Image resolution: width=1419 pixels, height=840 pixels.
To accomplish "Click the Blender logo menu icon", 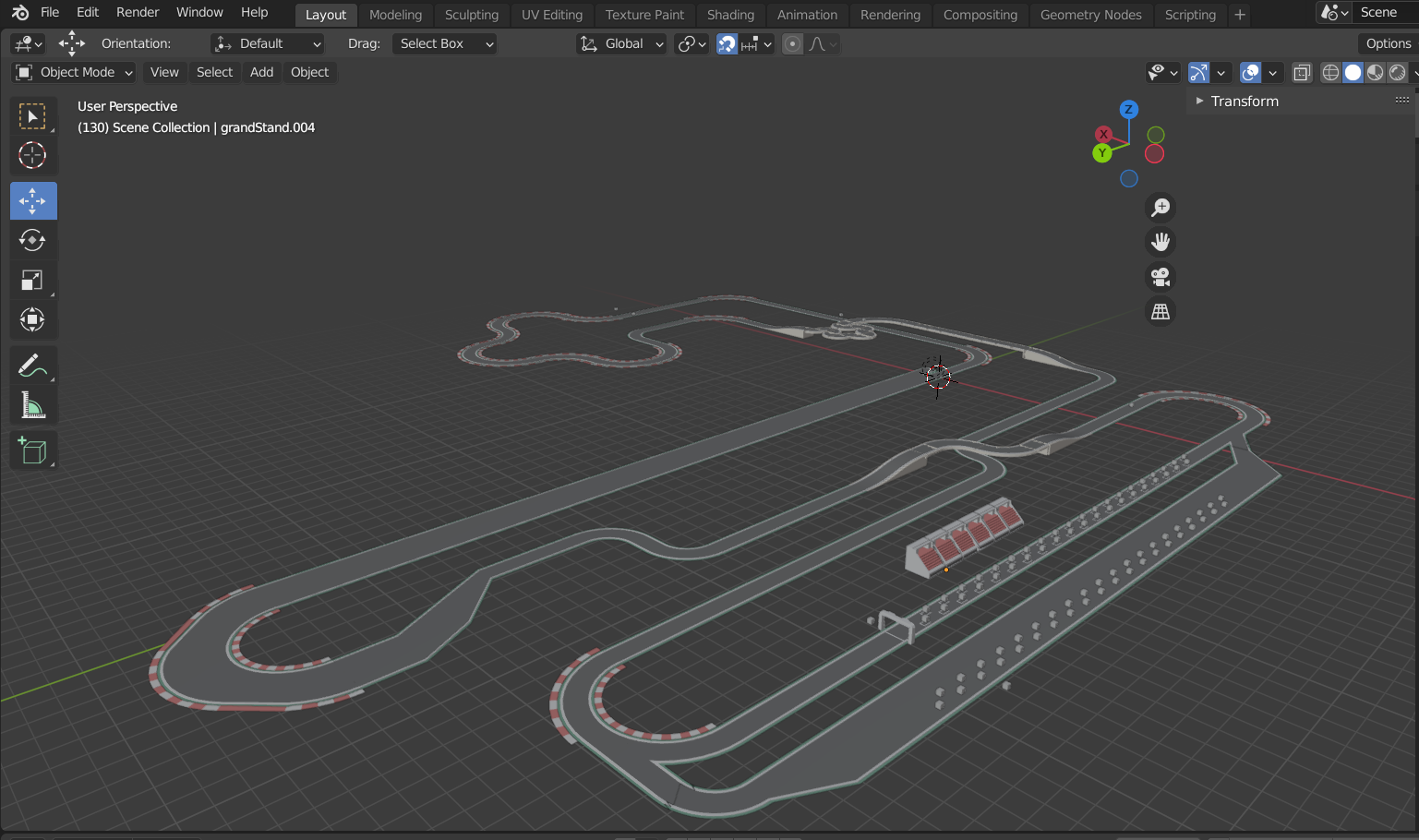I will pos(20,13).
